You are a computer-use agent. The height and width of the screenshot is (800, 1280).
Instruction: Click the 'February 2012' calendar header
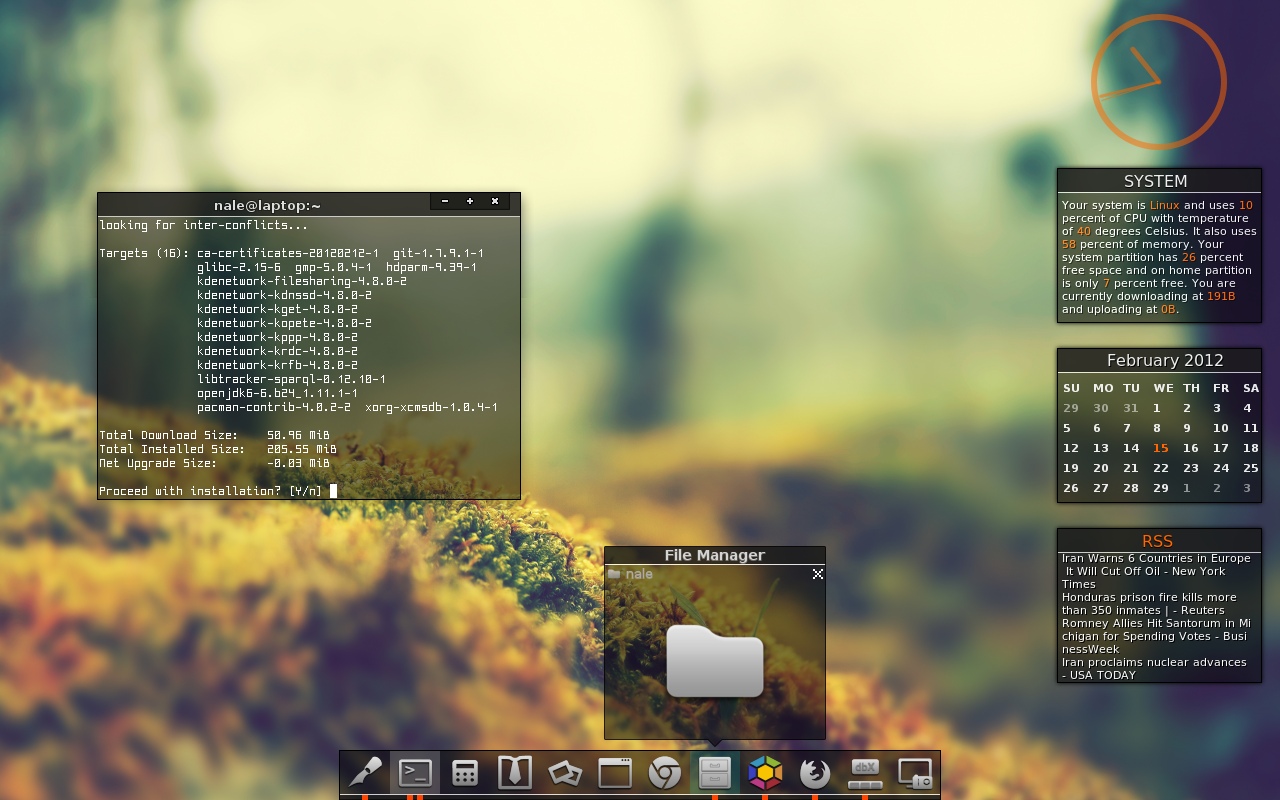pyautogui.click(x=1165, y=360)
